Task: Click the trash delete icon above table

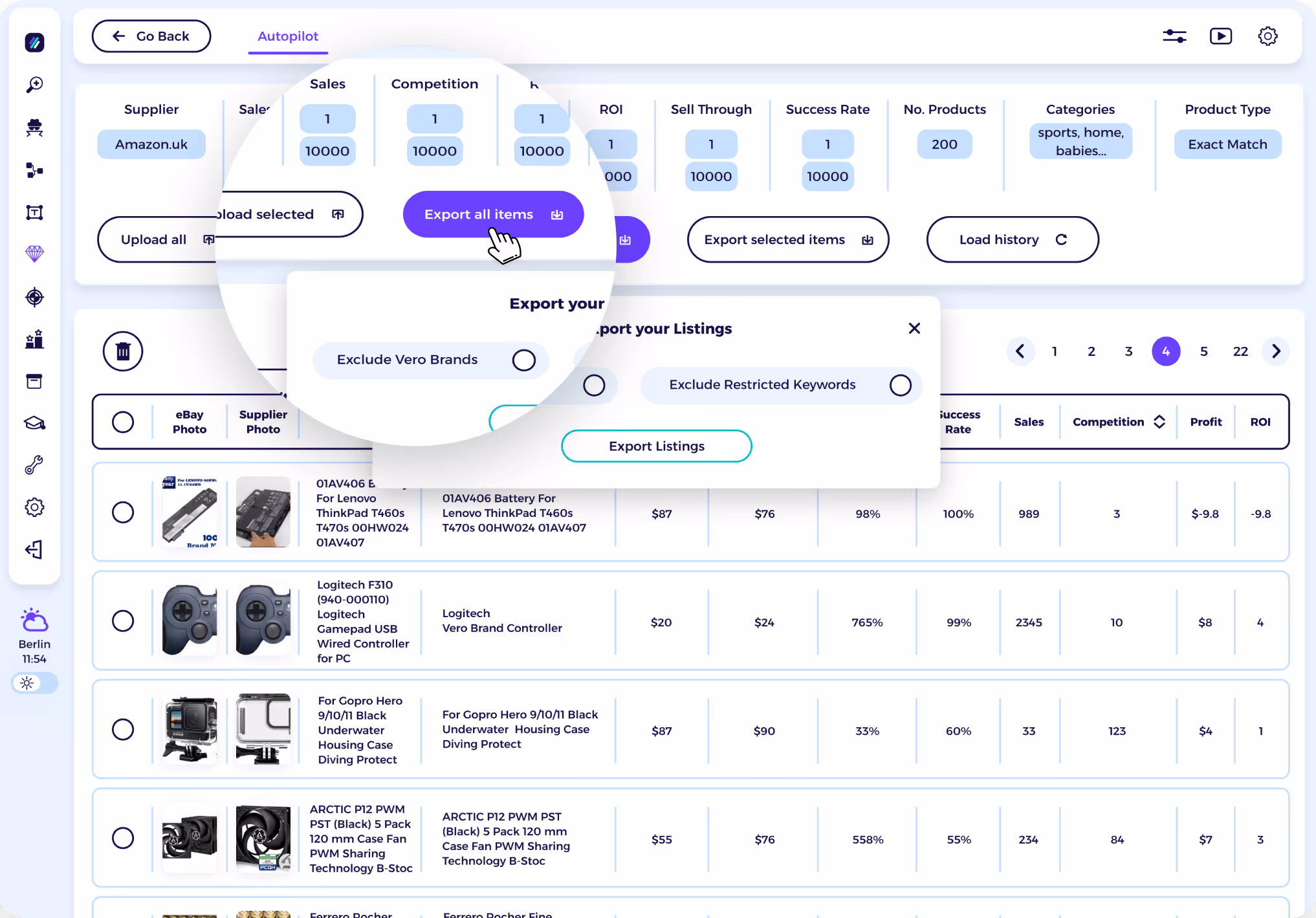Action: point(123,351)
